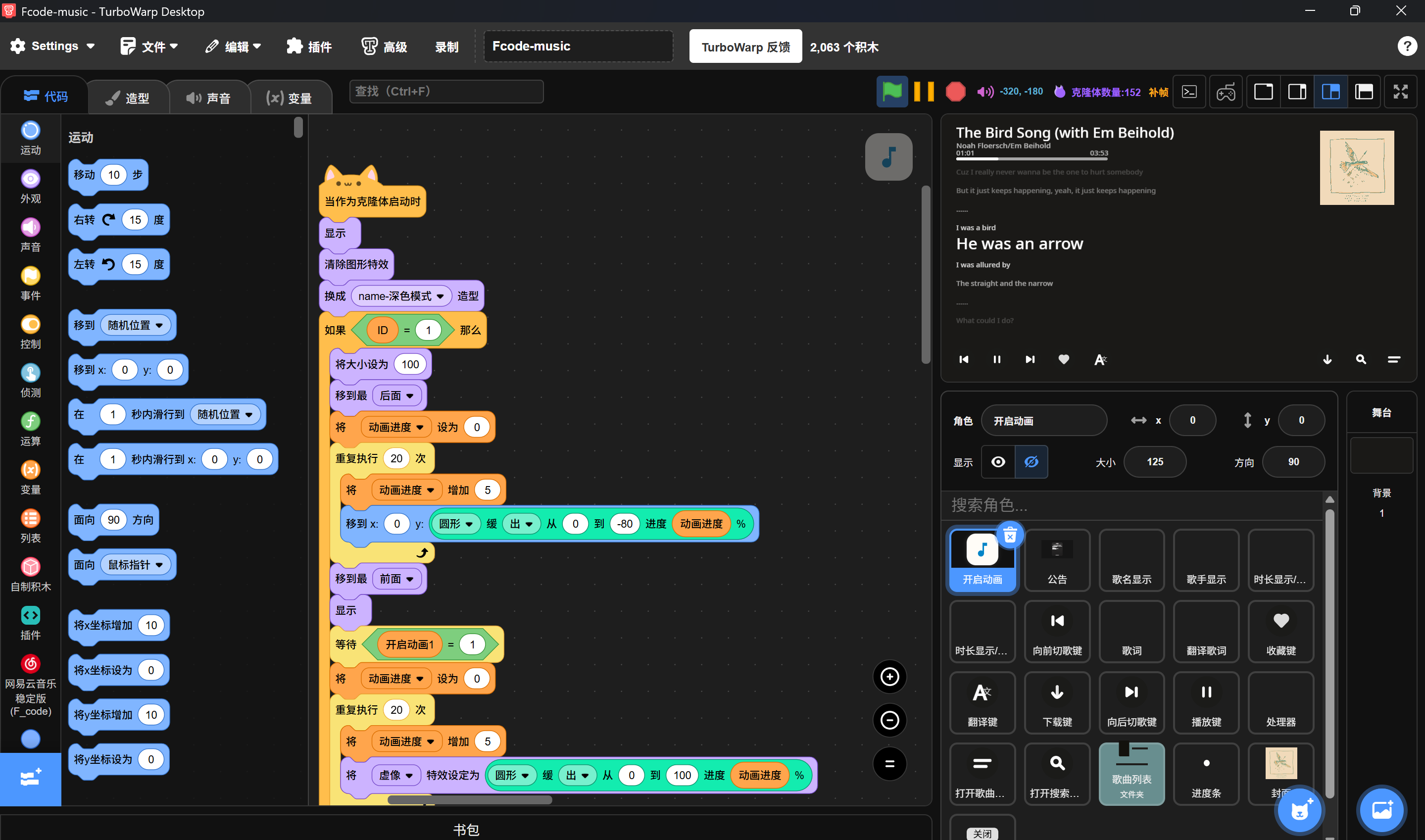1425x840 pixels.
Task: Click the download arrow in stage player
Action: 1327,359
